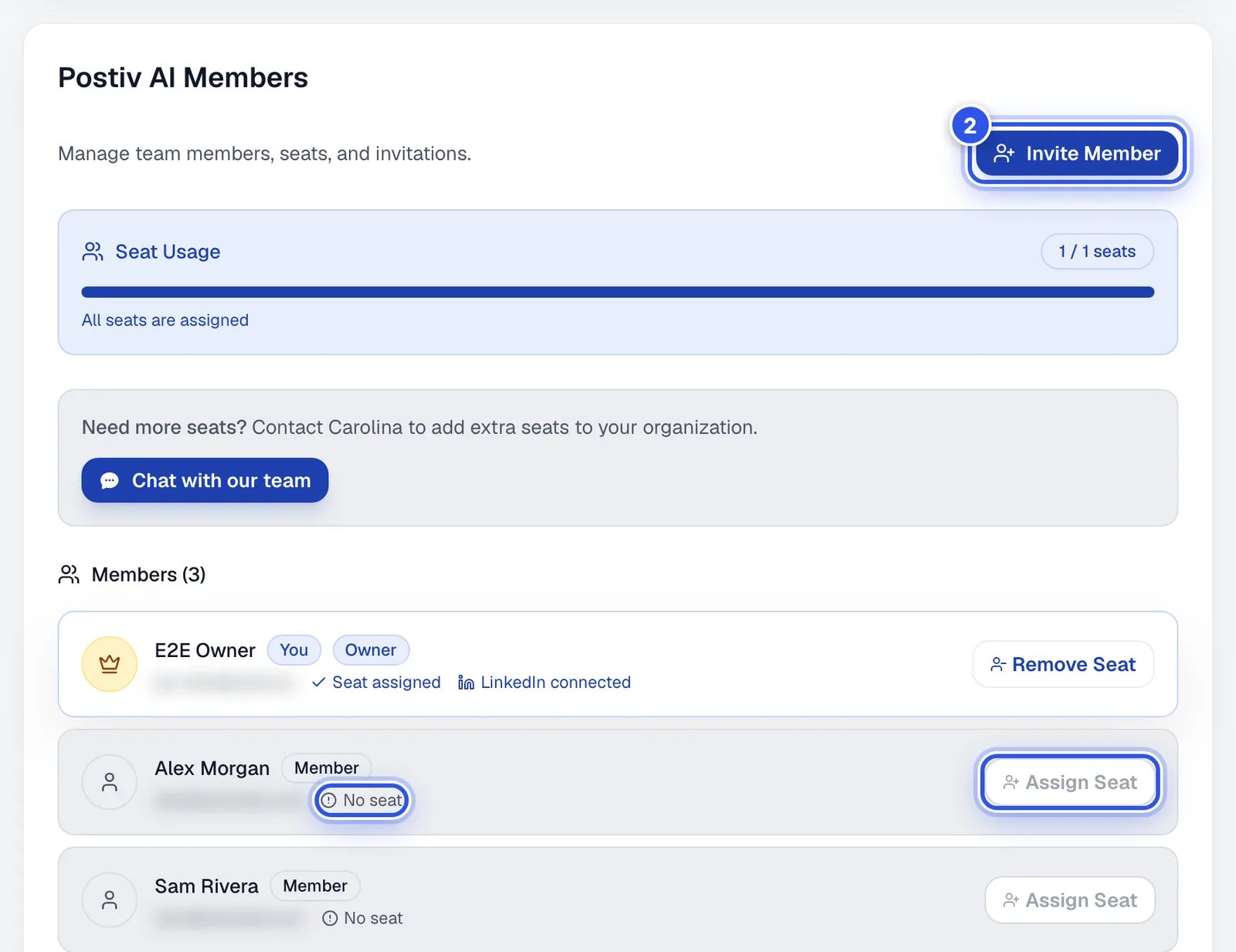This screenshot has width=1236, height=952.
Task: Click the add-user icon in Invite Member
Action: [1004, 154]
